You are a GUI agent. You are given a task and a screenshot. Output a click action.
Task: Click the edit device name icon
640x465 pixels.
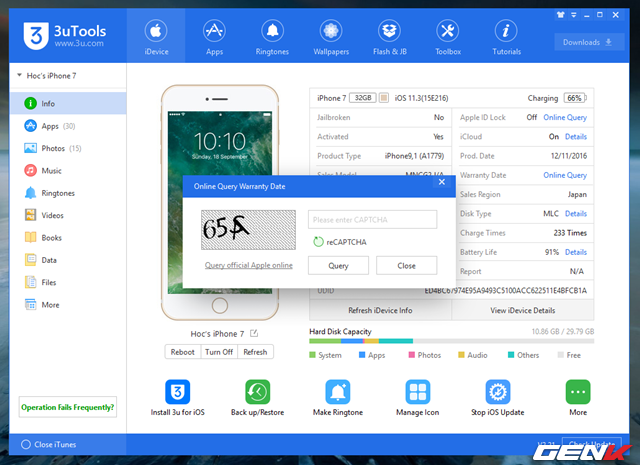coord(254,333)
